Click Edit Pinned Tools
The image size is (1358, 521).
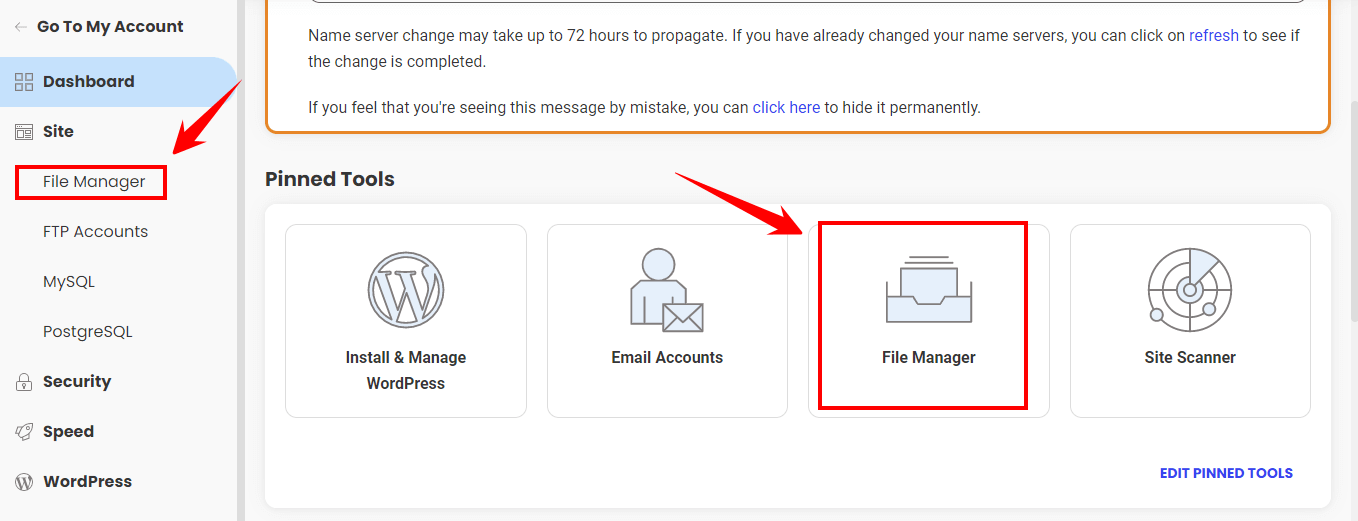point(1226,473)
